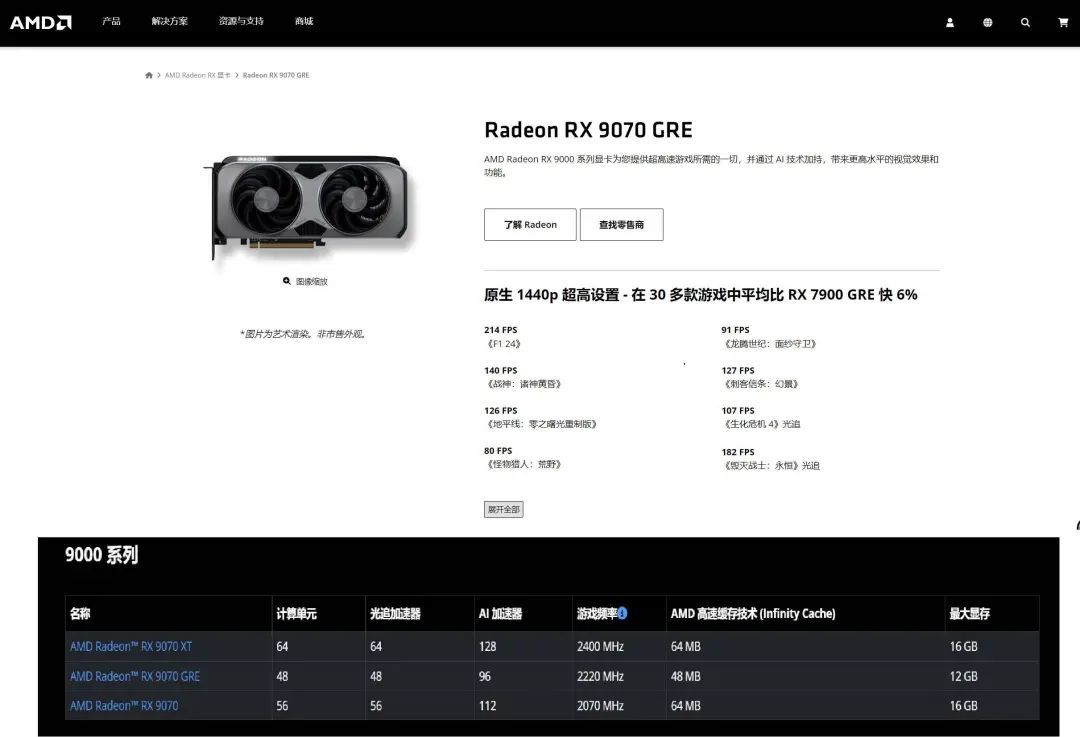Click the 80 FPS value
Image resolution: width=1080 pixels, height=737 pixels.
click(x=498, y=451)
